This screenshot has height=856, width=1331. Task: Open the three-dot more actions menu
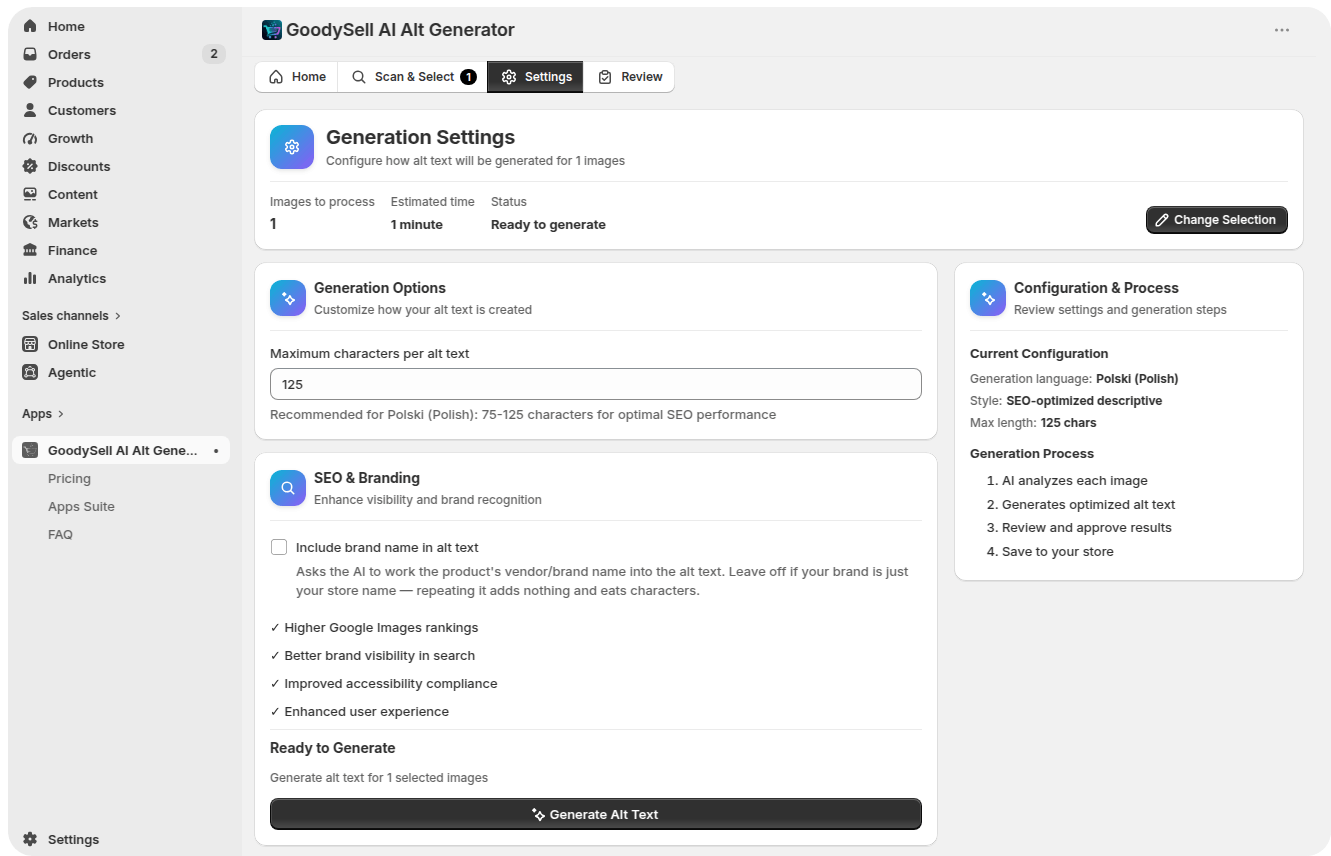[x=1282, y=30]
